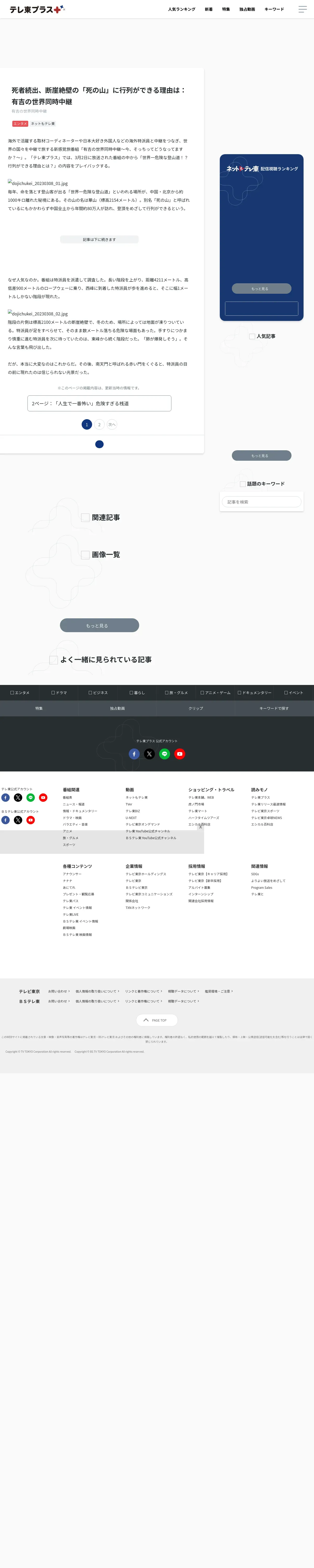314x1568 pixels.
Task: Open Facebook icon under BSテレ東公式アカウント
Action: click(x=5, y=820)
